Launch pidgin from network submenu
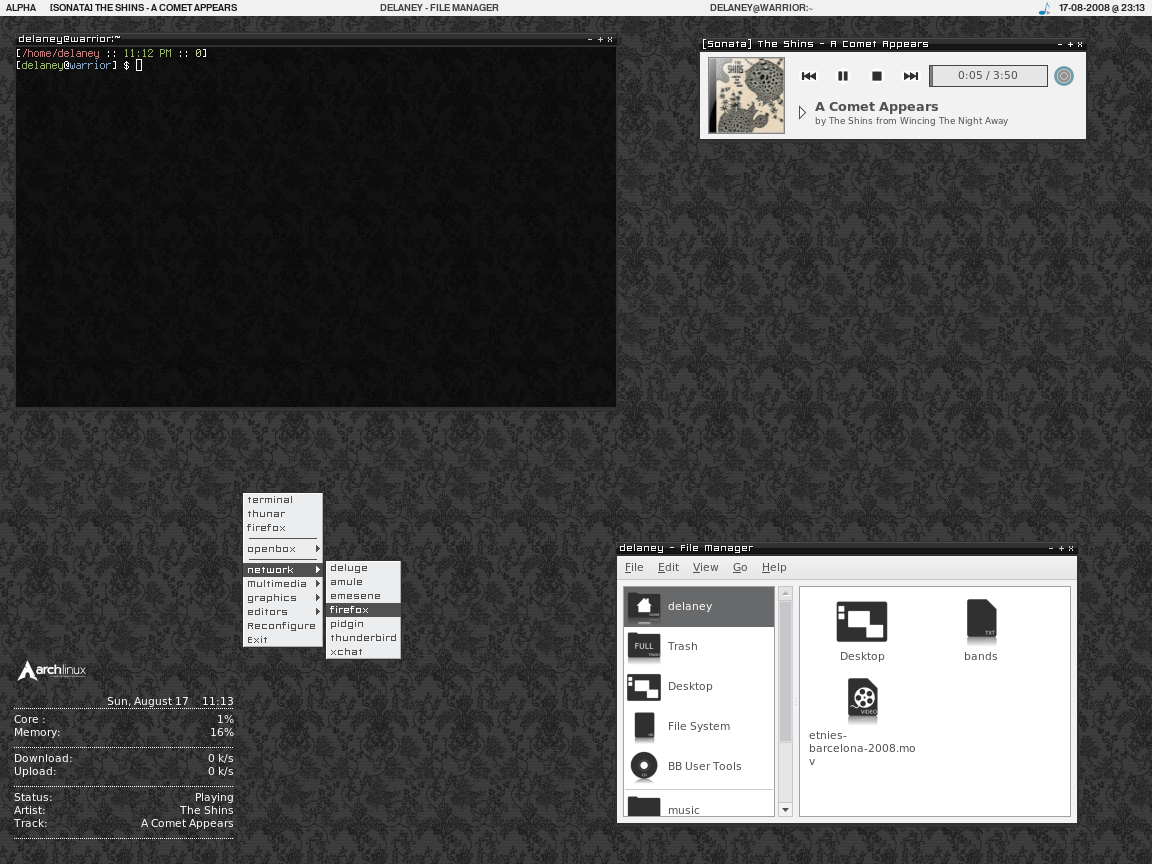This screenshot has height=864, width=1152. [x=364, y=624]
